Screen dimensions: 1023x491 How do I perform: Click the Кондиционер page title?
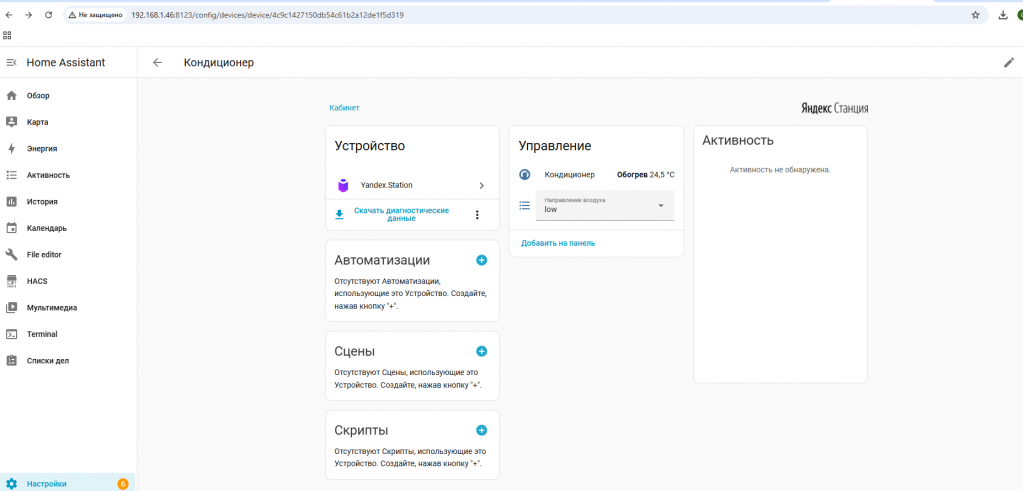(219, 63)
